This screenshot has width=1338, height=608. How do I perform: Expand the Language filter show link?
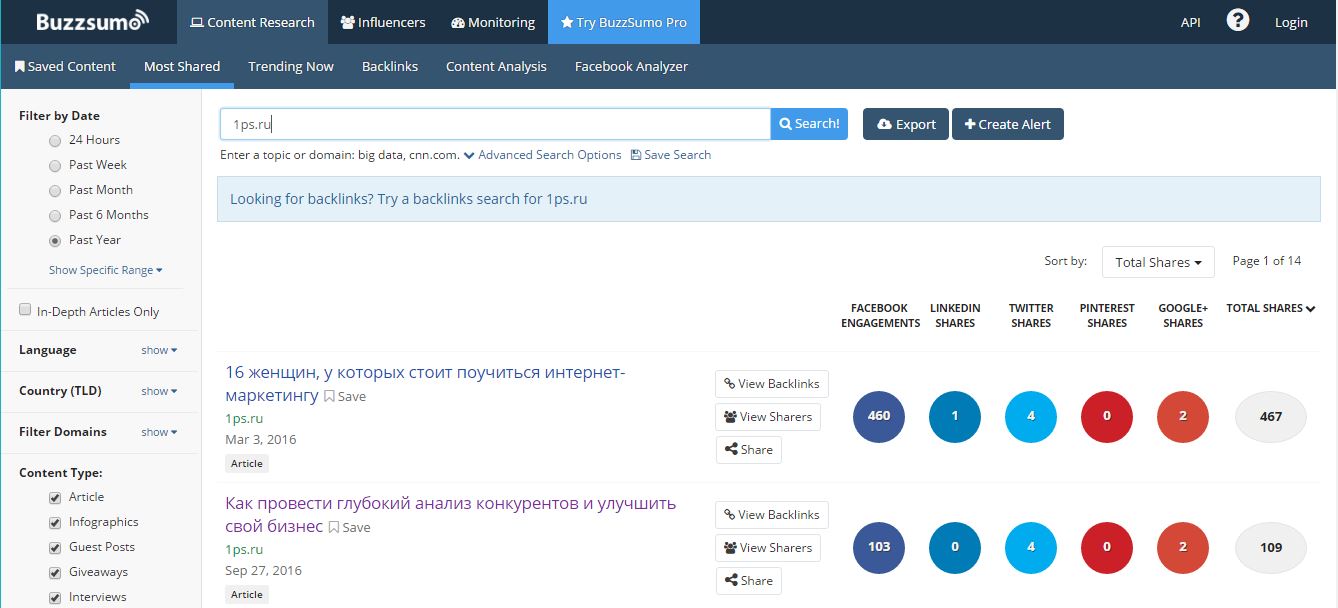click(159, 350)
